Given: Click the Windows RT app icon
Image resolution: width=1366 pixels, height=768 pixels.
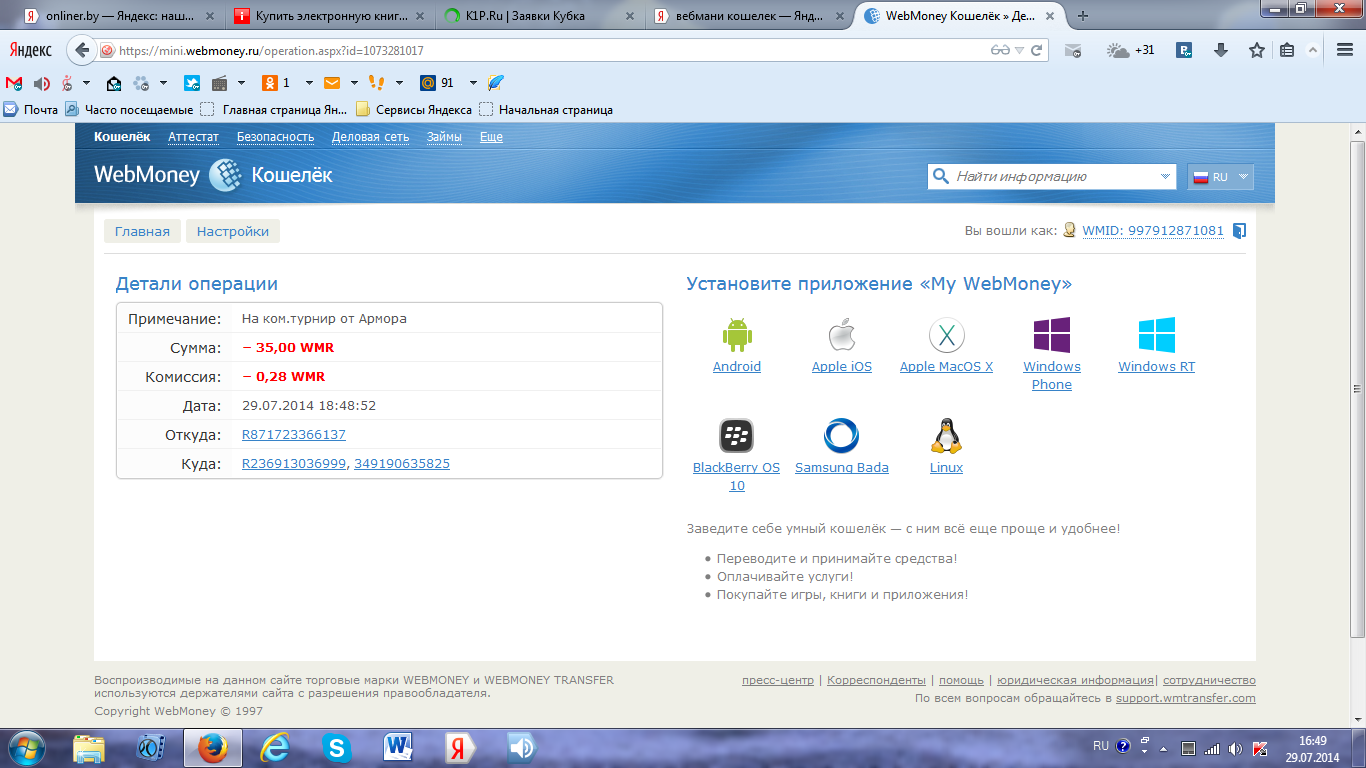Looking at the screenshot, I should (x=1156, y=335).
